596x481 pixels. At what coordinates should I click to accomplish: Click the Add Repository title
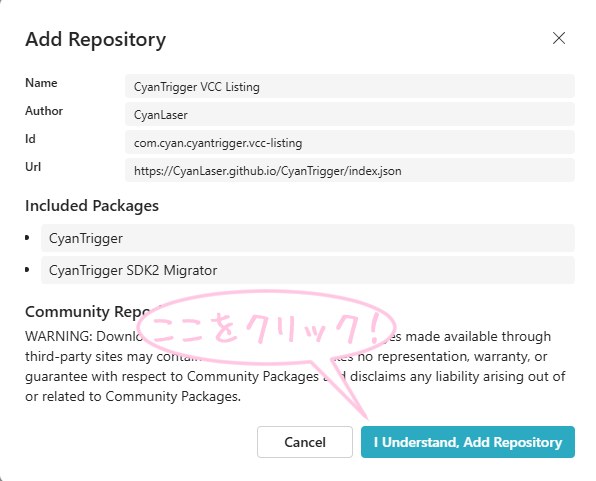coord(95,40)
